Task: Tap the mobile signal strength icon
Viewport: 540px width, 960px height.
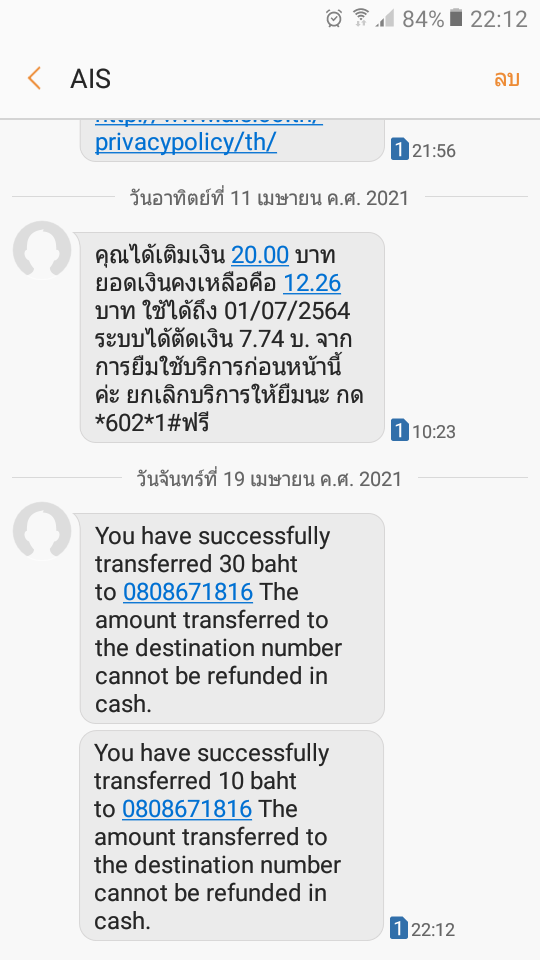Action: tap(385, 19)
